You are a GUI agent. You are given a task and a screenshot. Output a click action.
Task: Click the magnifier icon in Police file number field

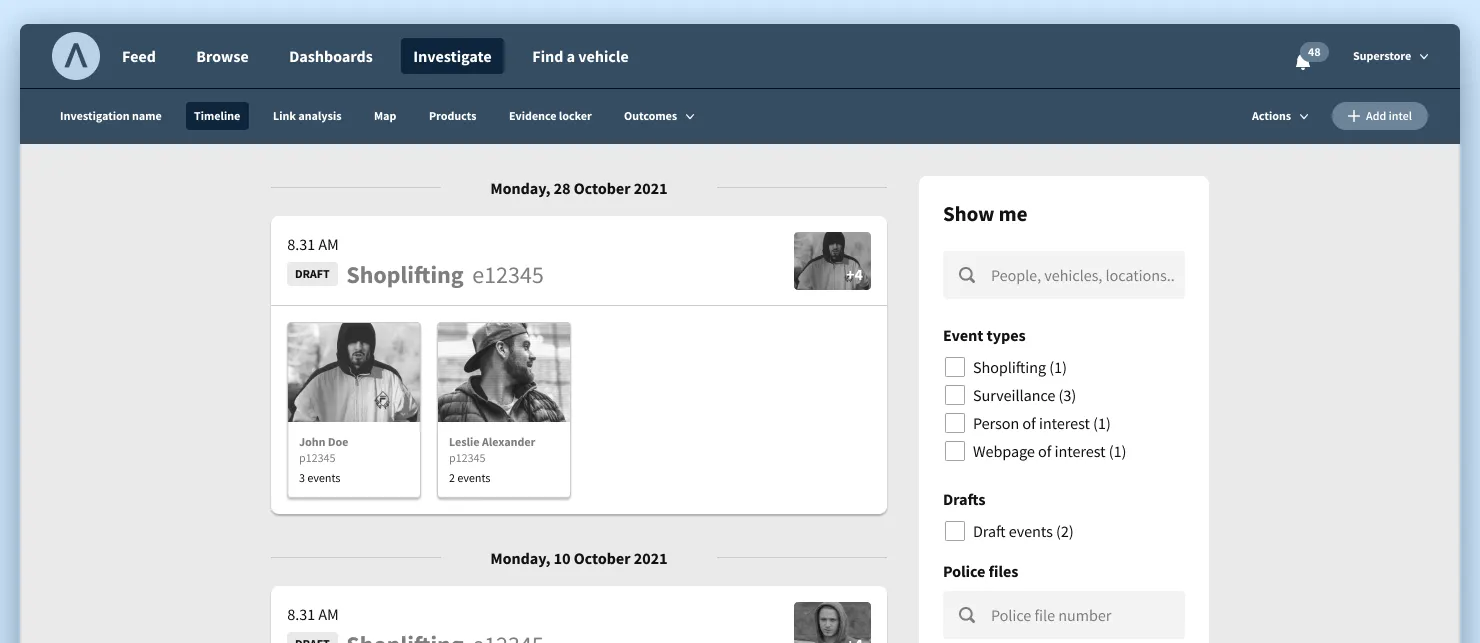point(967,615)
